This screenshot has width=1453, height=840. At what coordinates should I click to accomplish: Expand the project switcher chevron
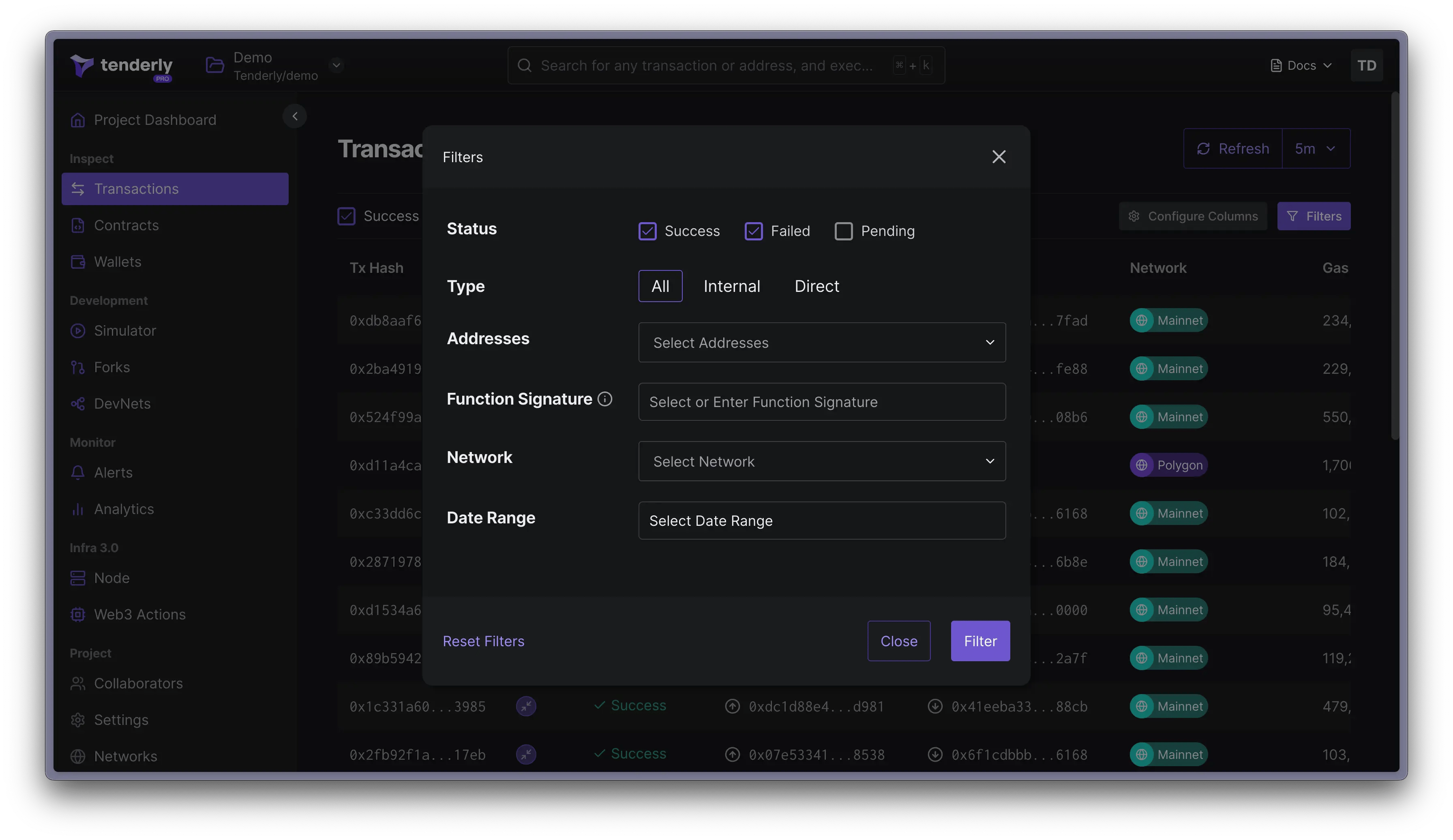[337, 65]
